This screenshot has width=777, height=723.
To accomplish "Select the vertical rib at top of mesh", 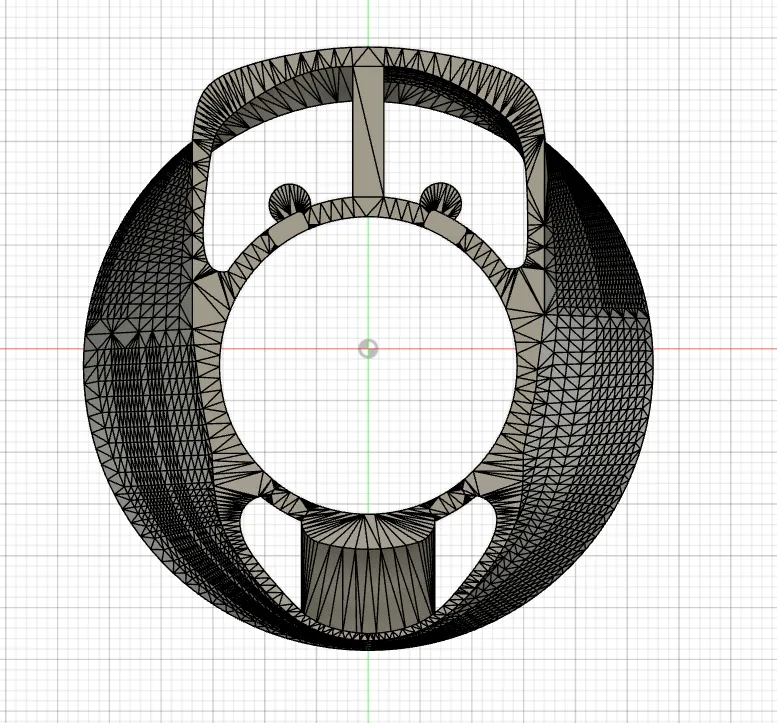I will (368, 130).
